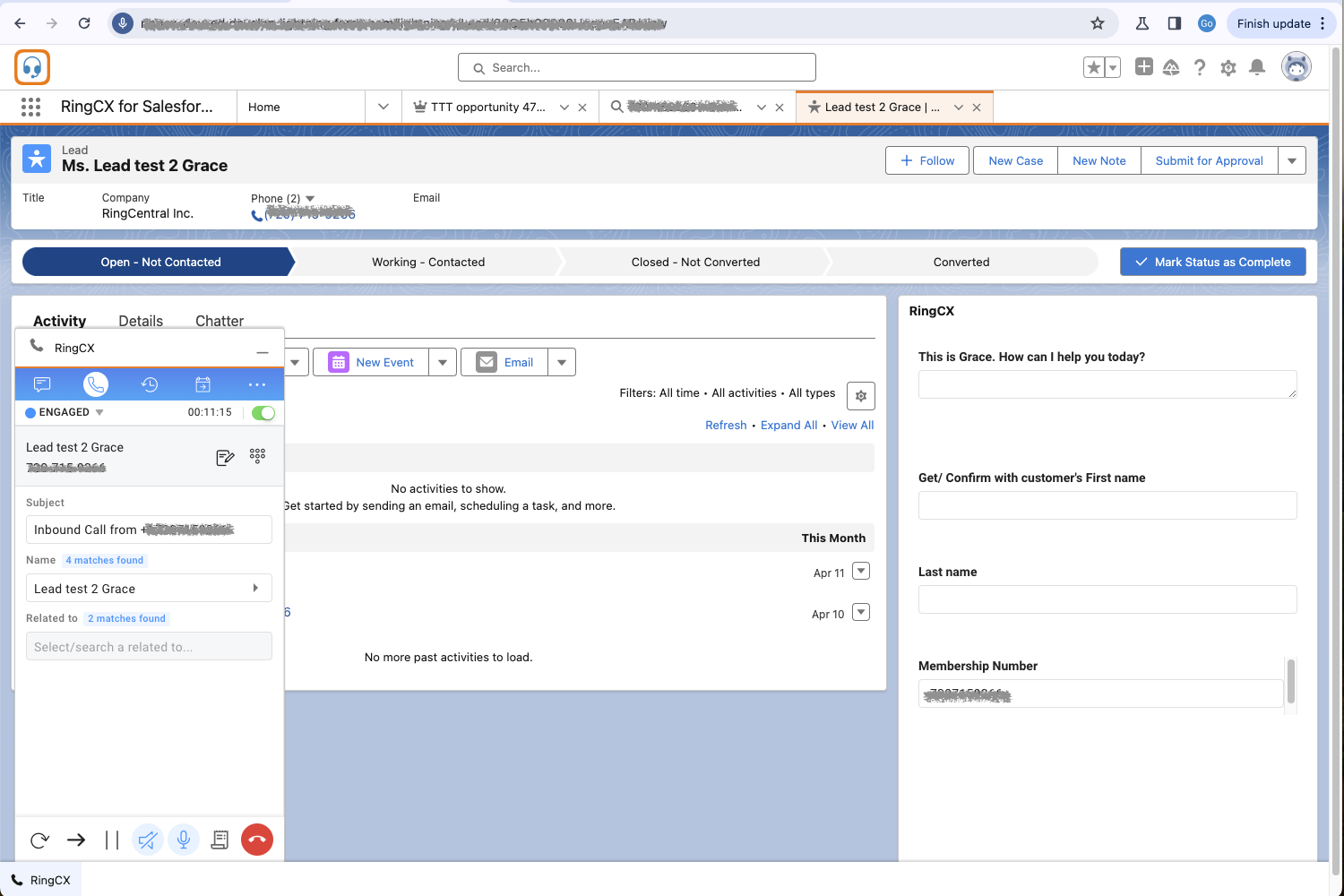Click the call notes edit icon
The height and width of the screenshot is (896, 1344).
(x=225, y=458)
